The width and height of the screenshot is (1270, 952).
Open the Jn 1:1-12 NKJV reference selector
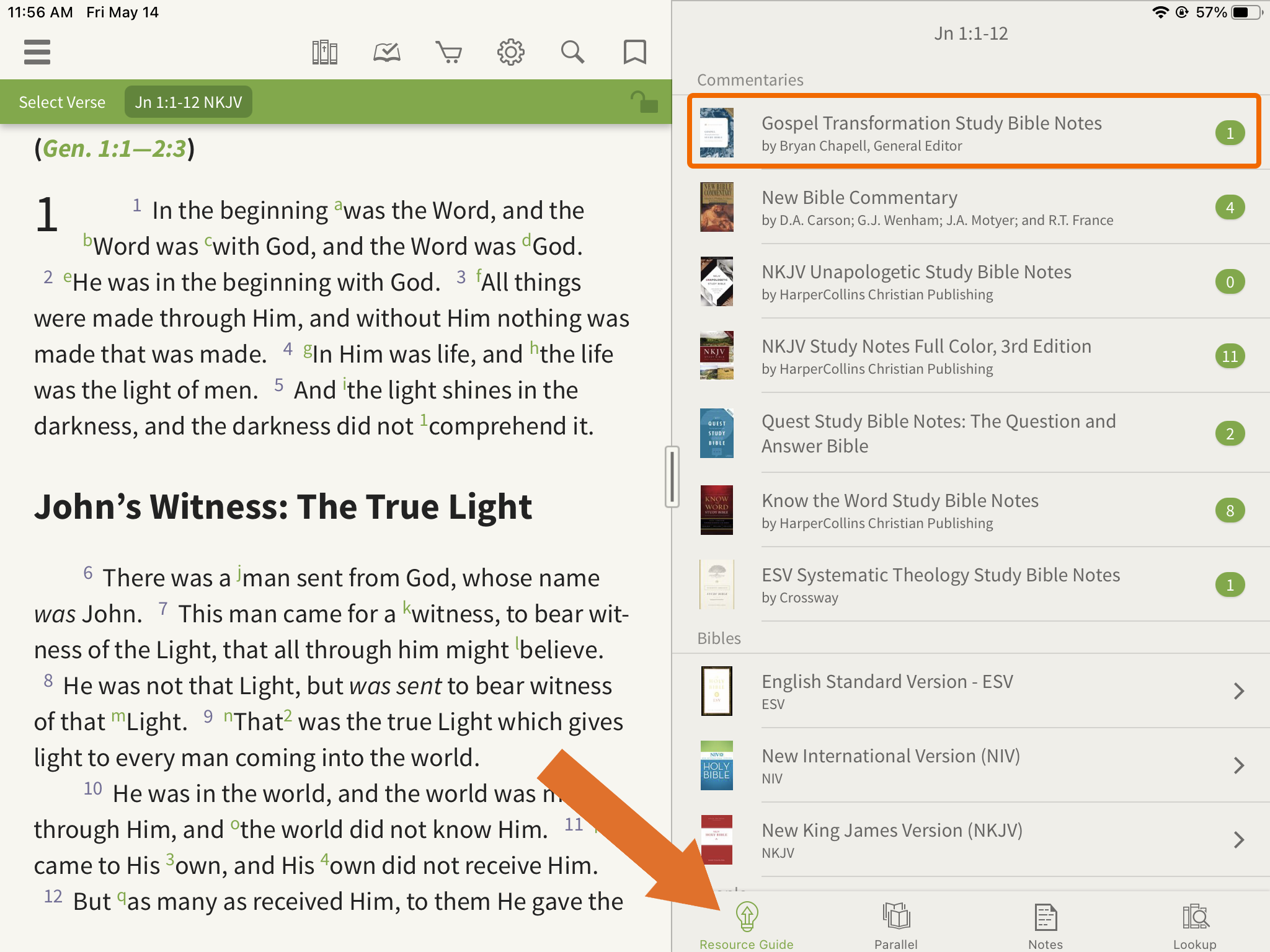coord(189,102)
